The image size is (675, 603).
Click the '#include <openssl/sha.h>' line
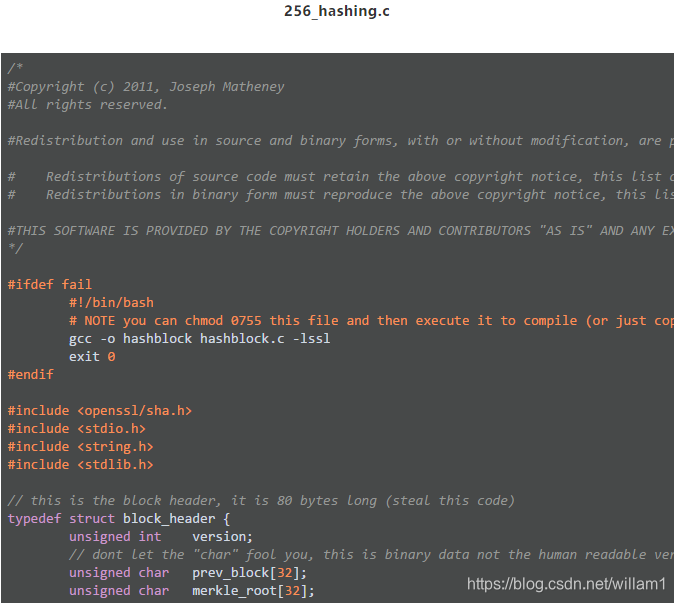point(99,411)
